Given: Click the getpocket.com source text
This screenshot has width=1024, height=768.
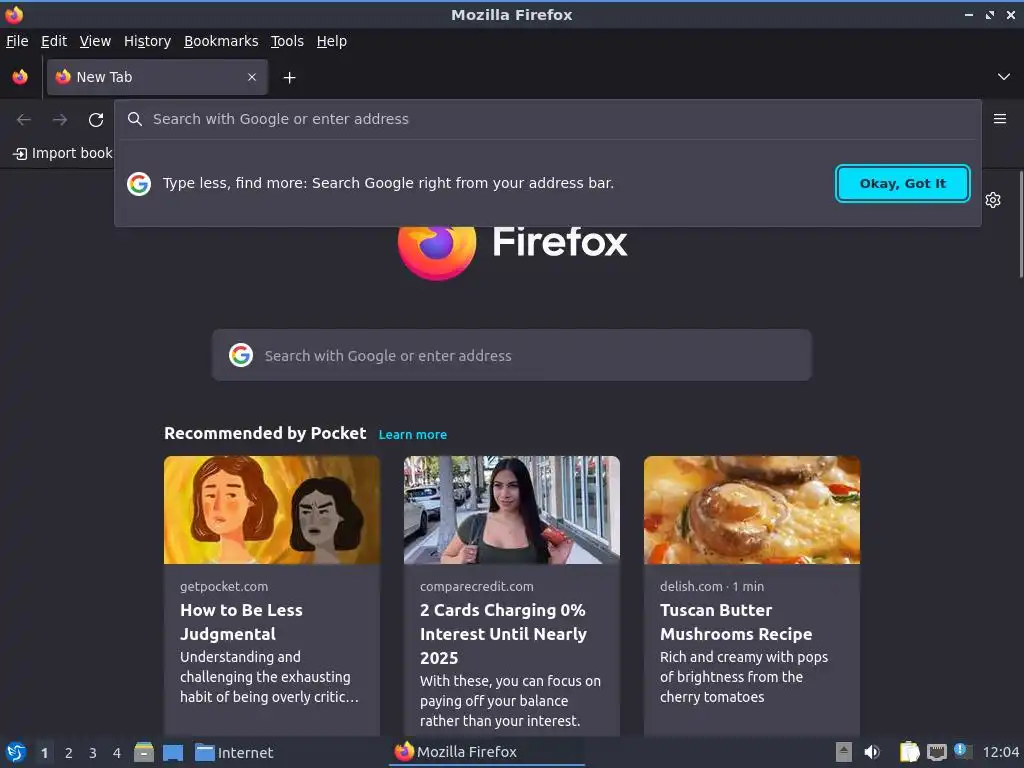Looking at the screenshot, I should coord(224,586).
